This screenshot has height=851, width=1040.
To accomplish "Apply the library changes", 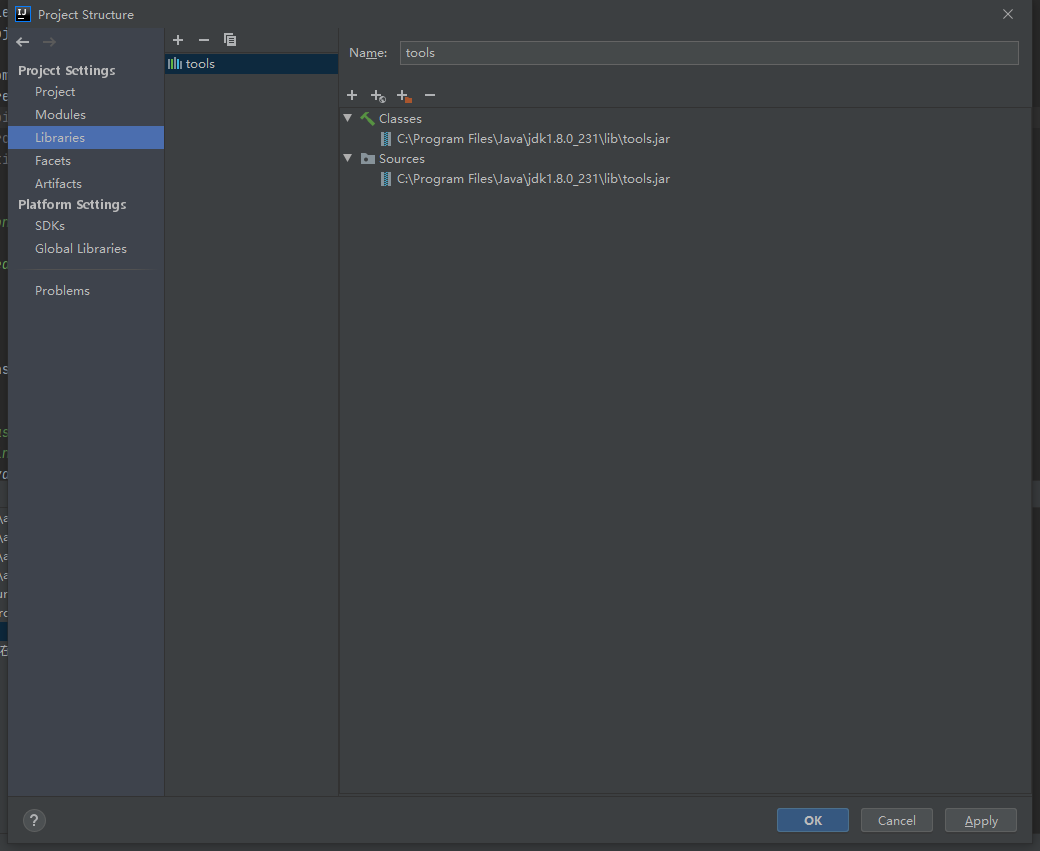I will point(981,820).
